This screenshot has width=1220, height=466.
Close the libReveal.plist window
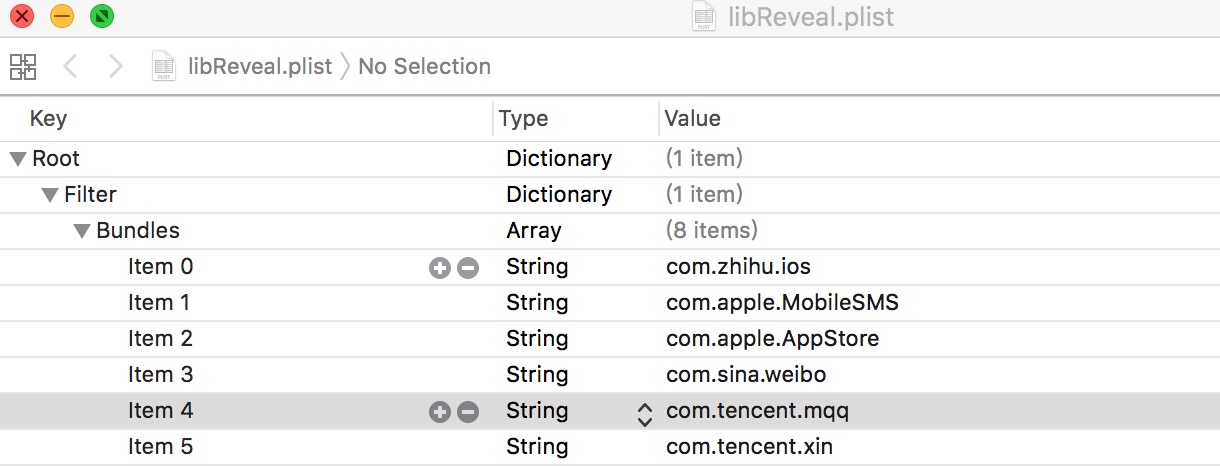[x=20, y=17]
